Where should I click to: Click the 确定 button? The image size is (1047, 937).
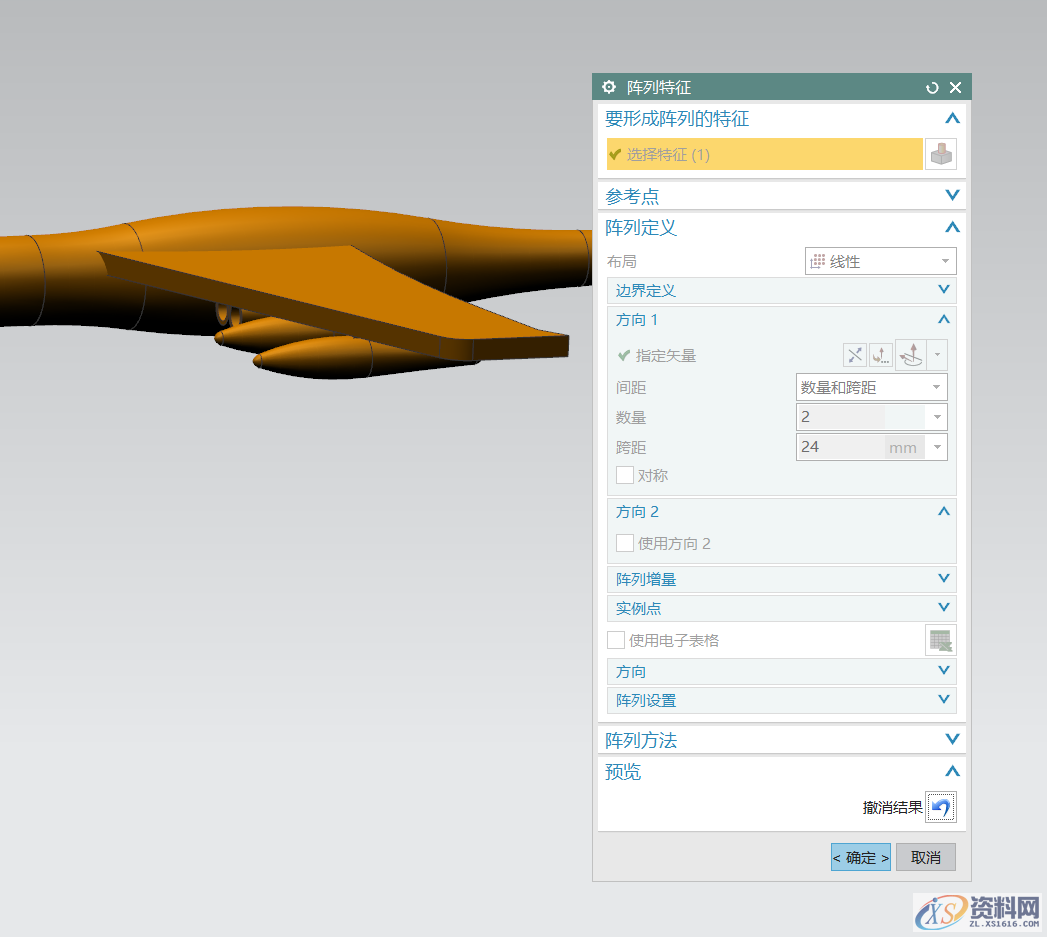click(860, 857)
